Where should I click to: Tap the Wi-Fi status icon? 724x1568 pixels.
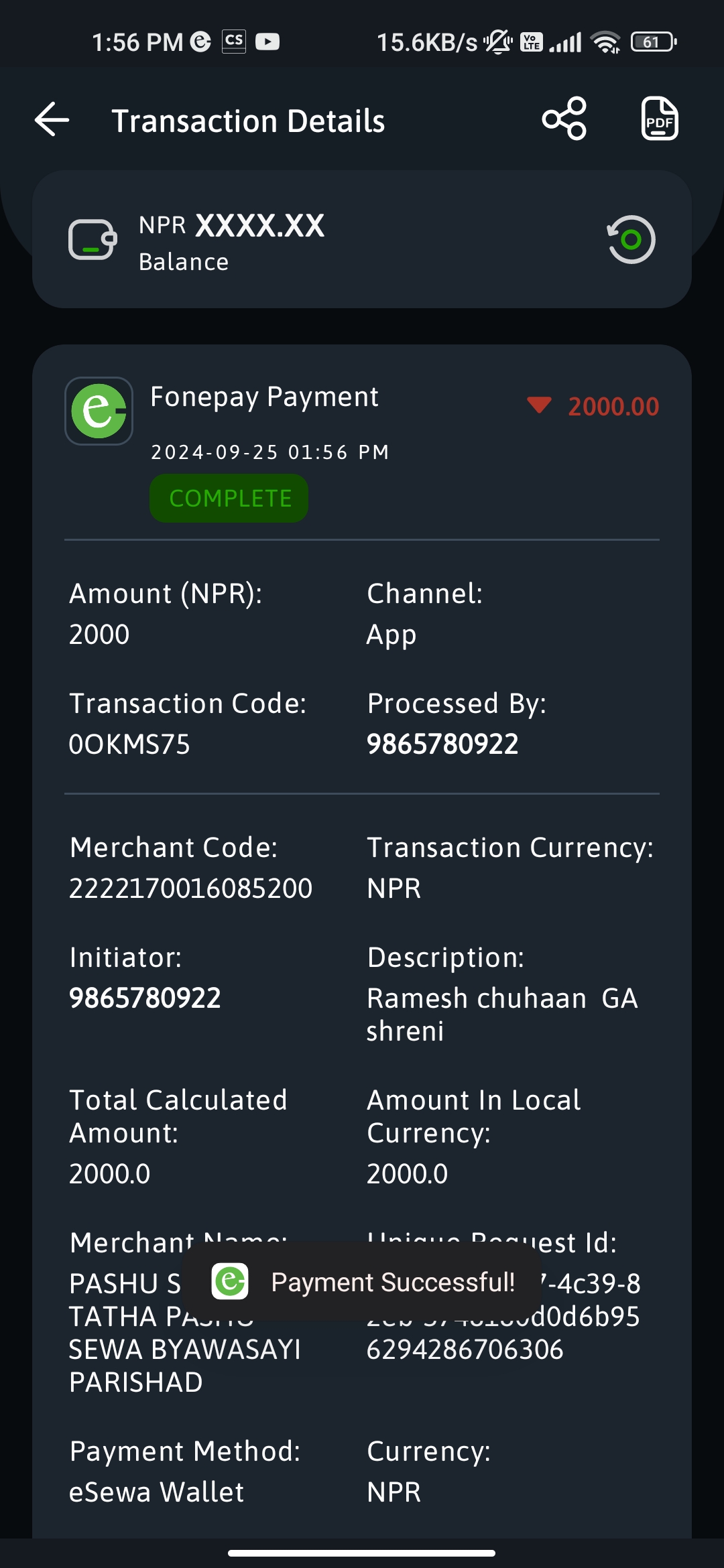(605, 42)
